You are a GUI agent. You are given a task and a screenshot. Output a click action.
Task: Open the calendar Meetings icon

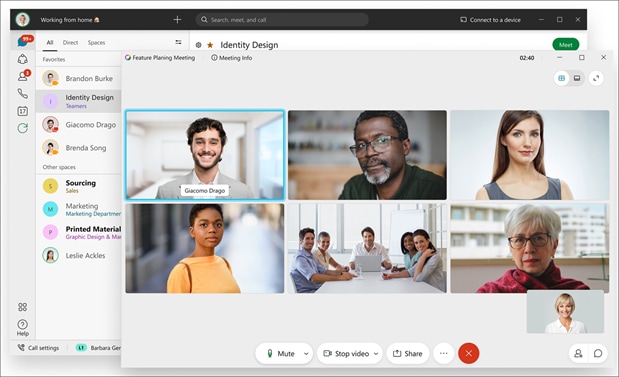23,111
